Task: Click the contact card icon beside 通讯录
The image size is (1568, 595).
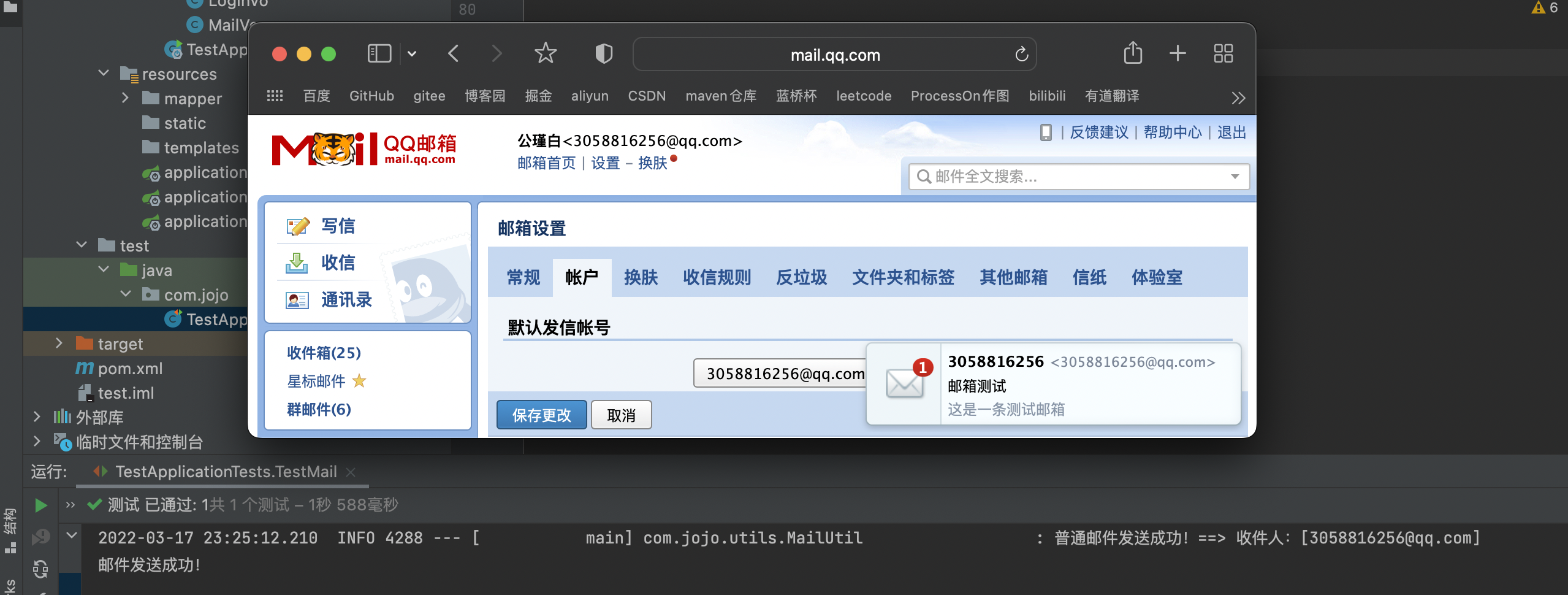Action: click(x=297, y=300)
